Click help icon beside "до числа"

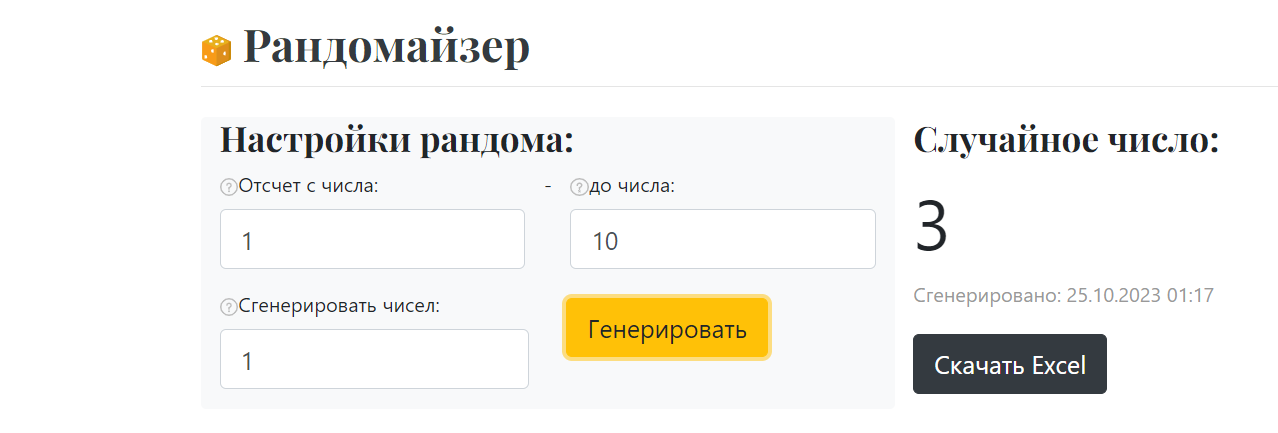[578, 187]
